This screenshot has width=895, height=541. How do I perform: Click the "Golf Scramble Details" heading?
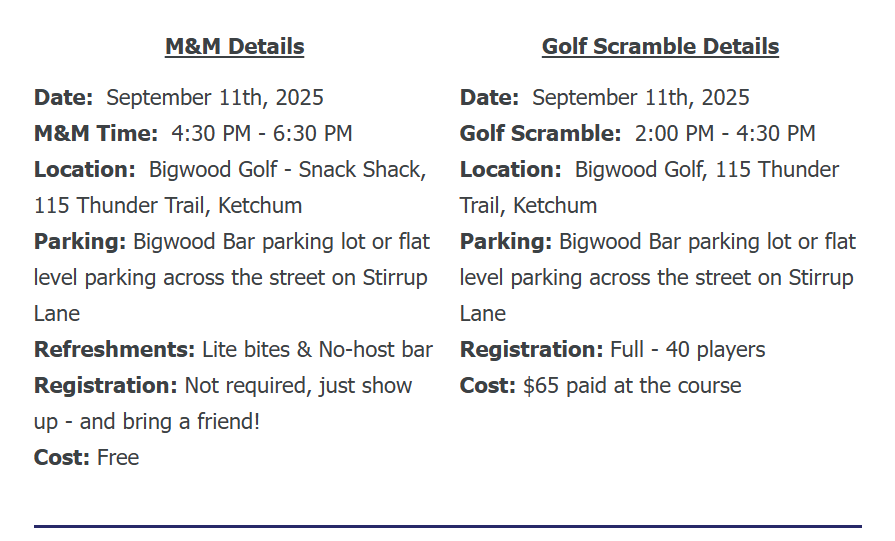[660, 46]
